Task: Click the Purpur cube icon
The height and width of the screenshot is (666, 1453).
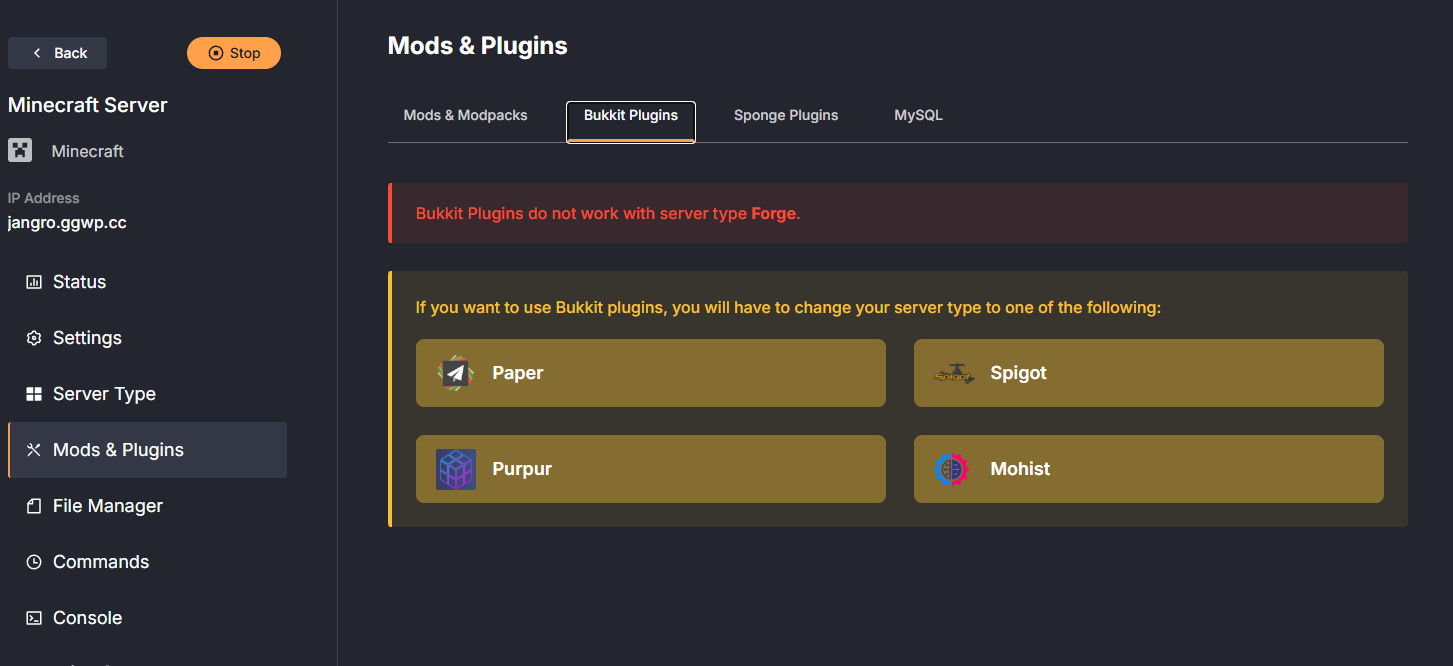Action: coord(455,469)
